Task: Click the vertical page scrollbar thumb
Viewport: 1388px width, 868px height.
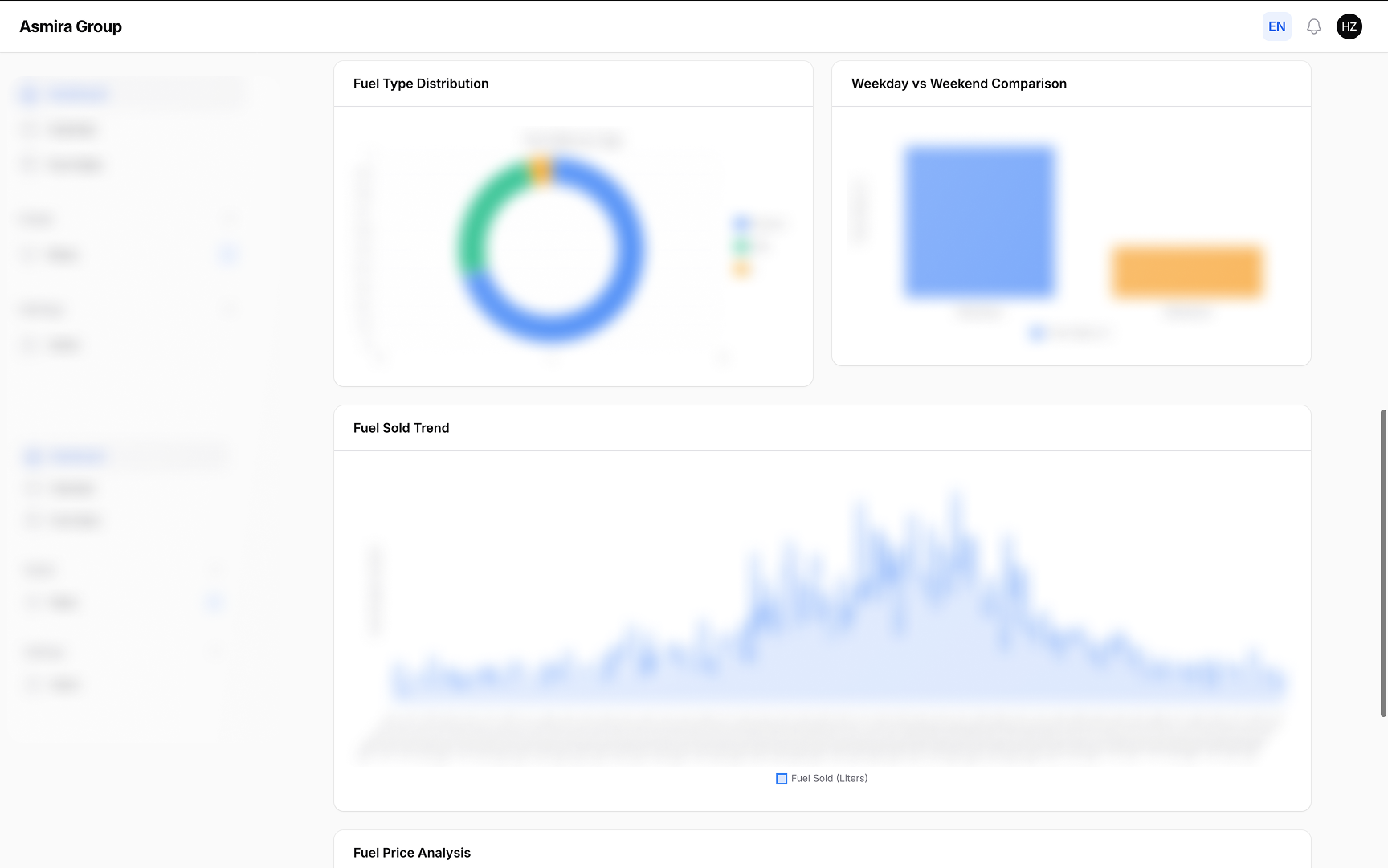Action: pyautogui.click(x=1383, y=562)
